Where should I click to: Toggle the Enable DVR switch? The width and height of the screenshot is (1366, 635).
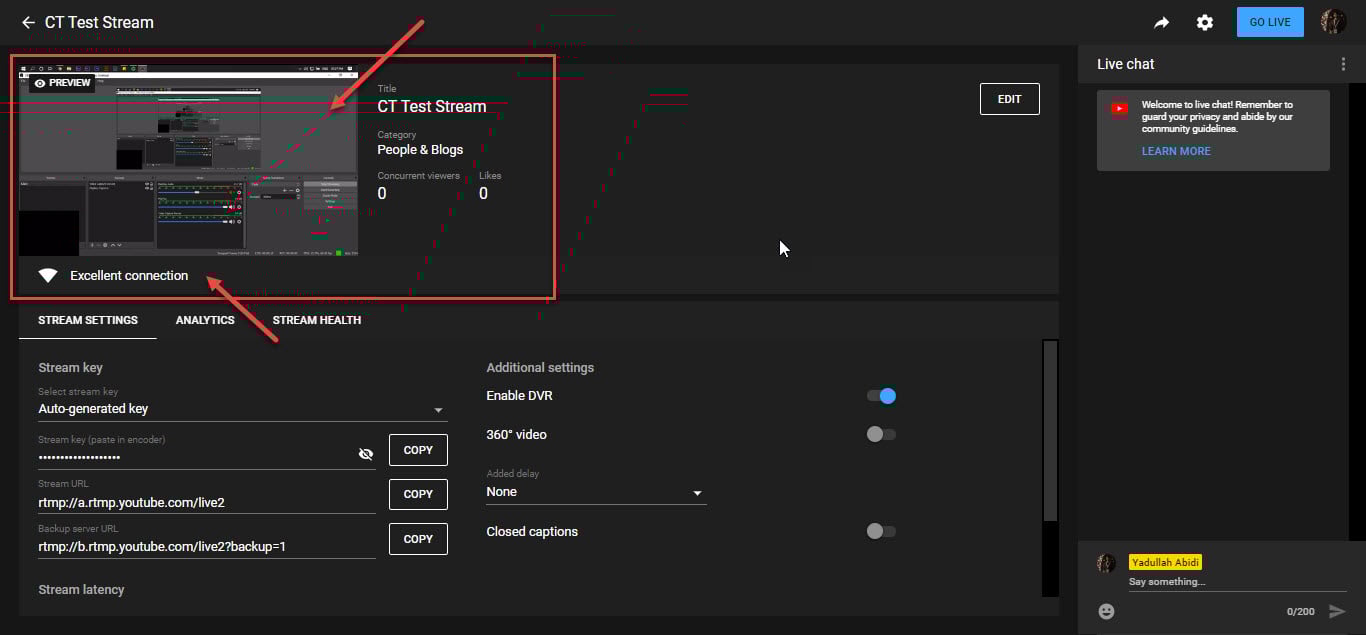pos(881,396)
